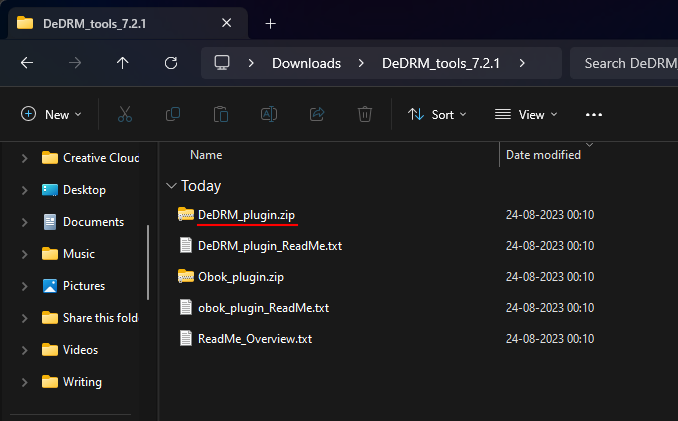The height and width of the screenshot is (421, 678).
Task: Click the Copy icon in toolbar
Action: [173, 114]
